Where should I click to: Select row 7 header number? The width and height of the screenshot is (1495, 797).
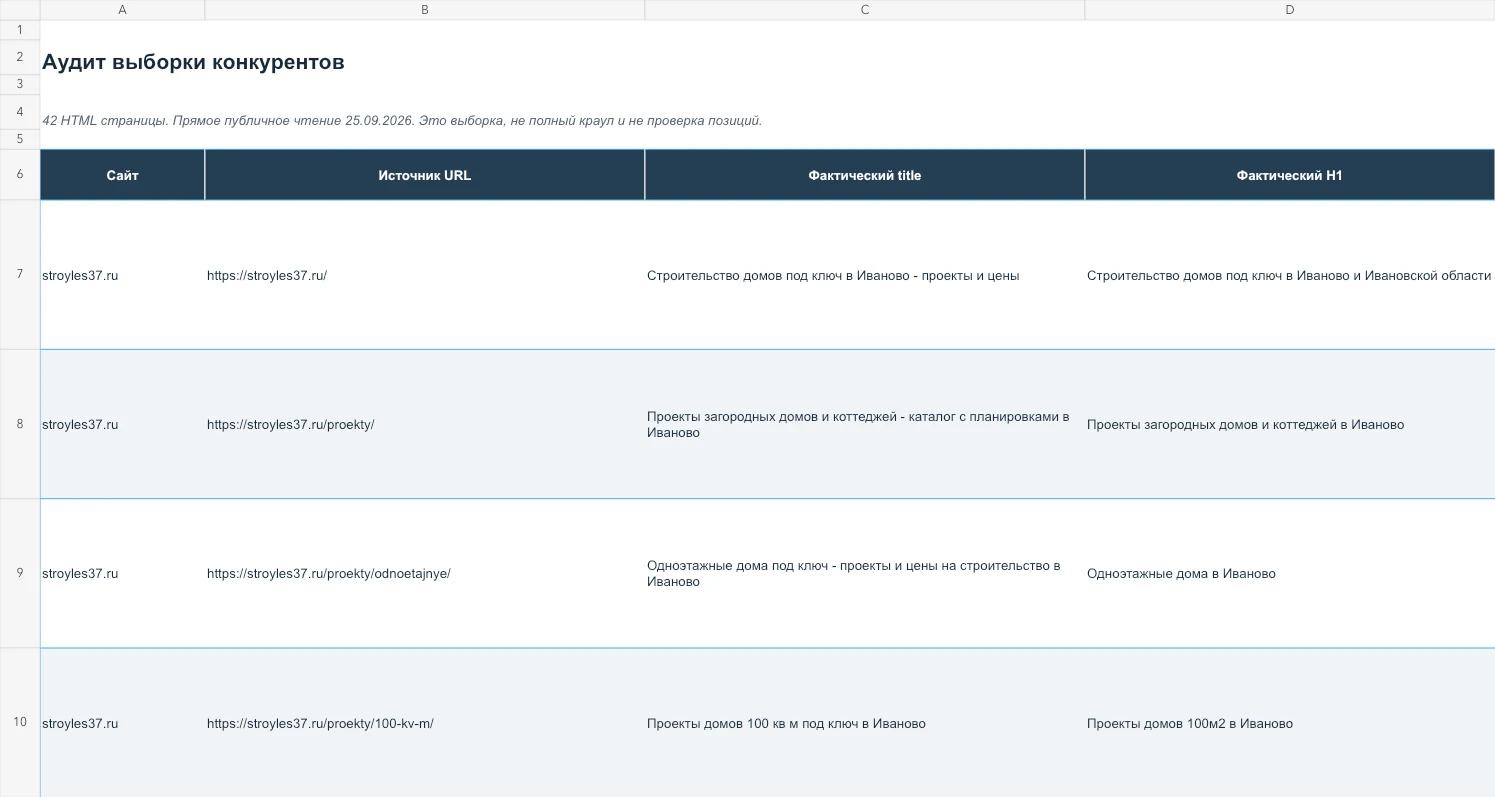tap(20, 275)
